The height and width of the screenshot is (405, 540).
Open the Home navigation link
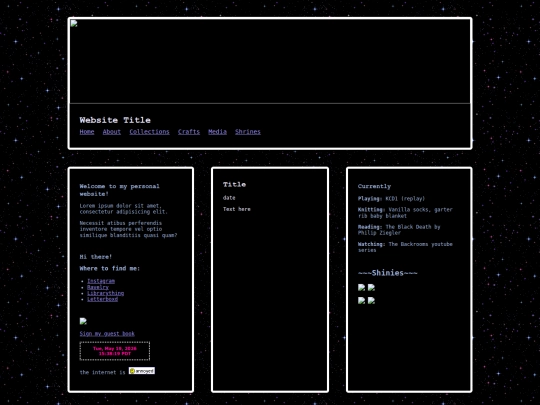87,132
